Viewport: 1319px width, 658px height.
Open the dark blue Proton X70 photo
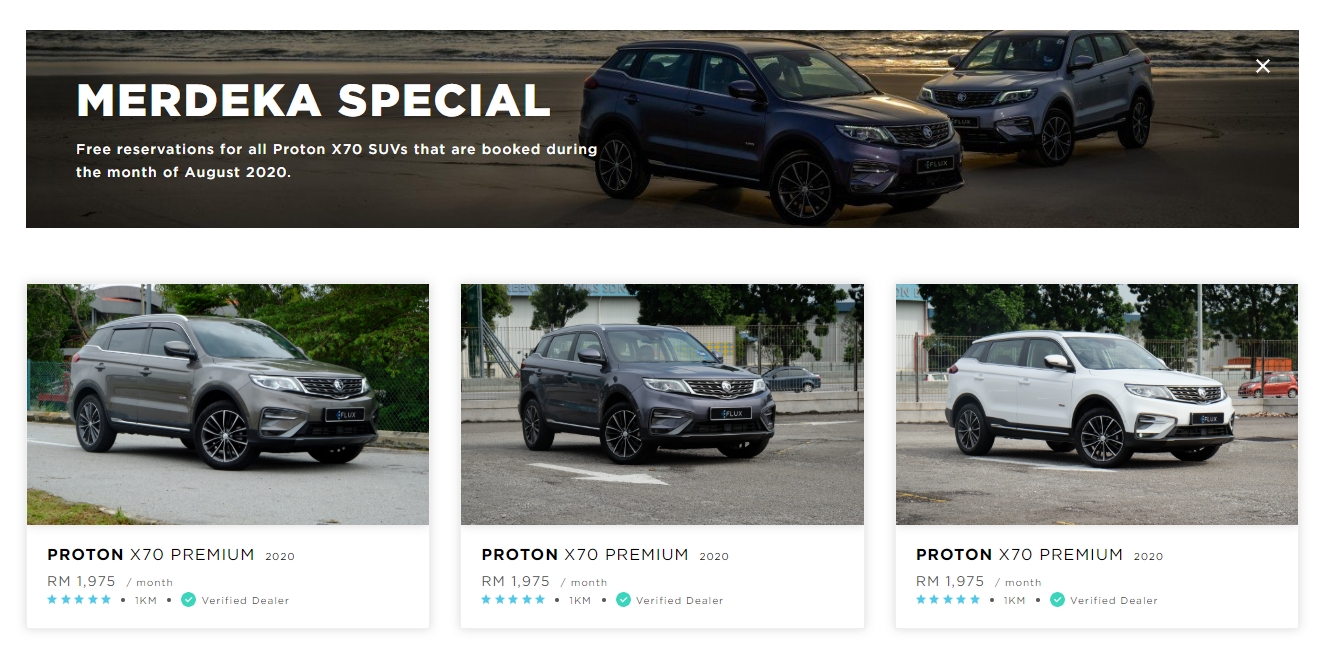[x=662, y=404]
